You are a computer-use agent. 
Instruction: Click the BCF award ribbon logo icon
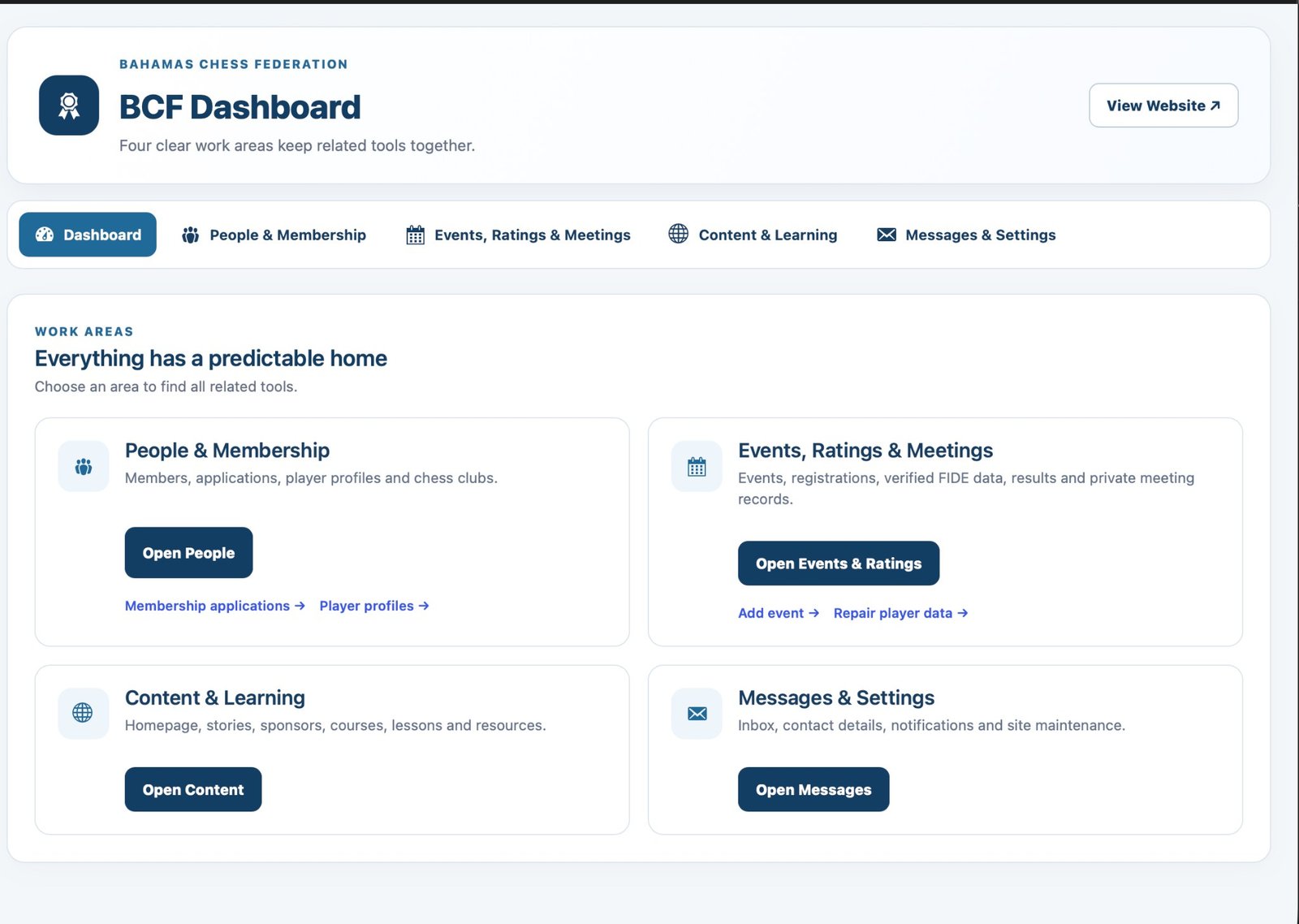click(69, 106)
